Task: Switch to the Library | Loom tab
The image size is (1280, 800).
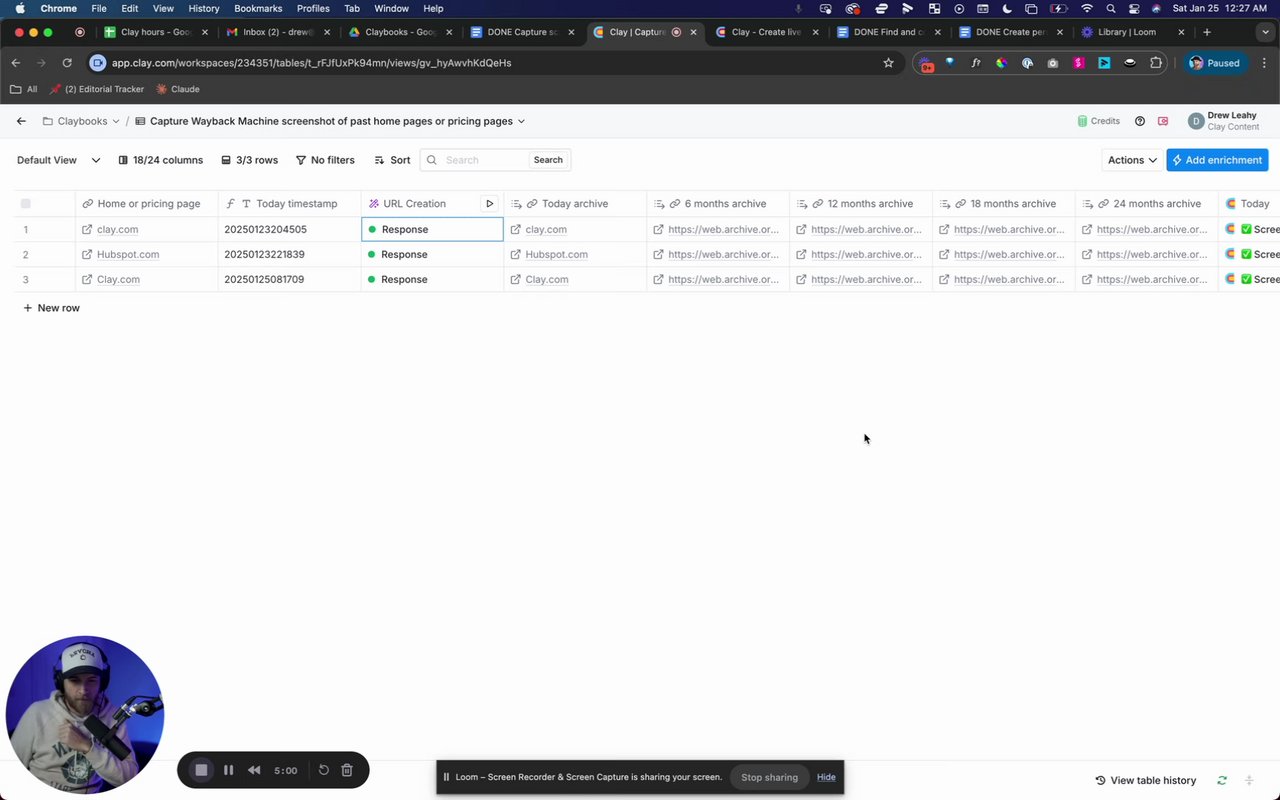Action: click(1131, 32)
